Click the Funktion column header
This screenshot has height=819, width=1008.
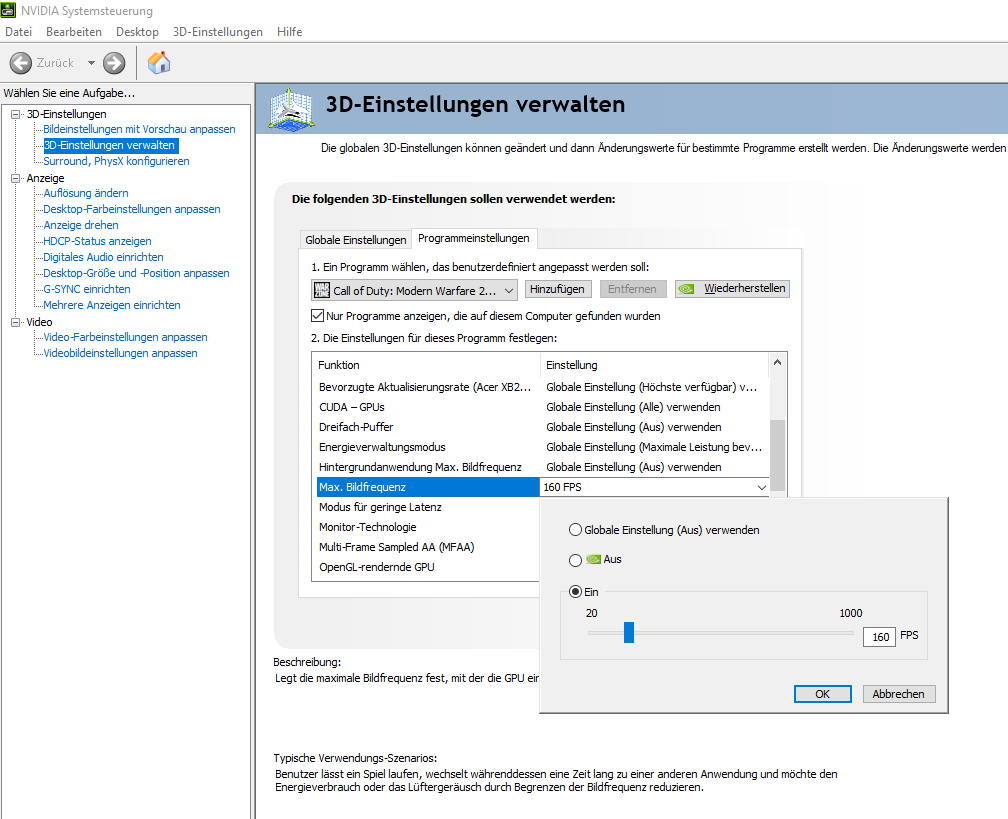tap(427, 365)
